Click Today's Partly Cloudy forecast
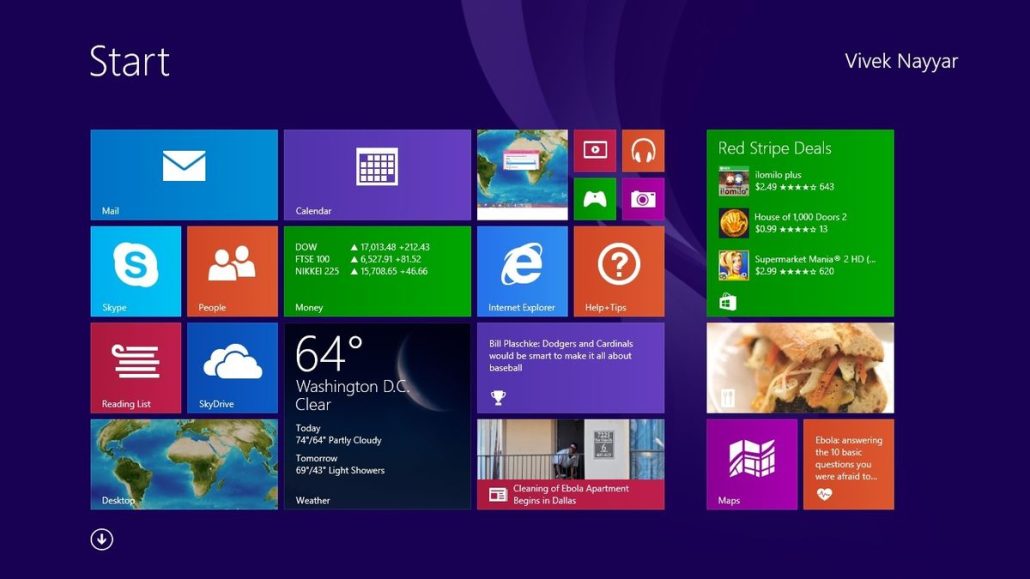 (x=338, y=434)
